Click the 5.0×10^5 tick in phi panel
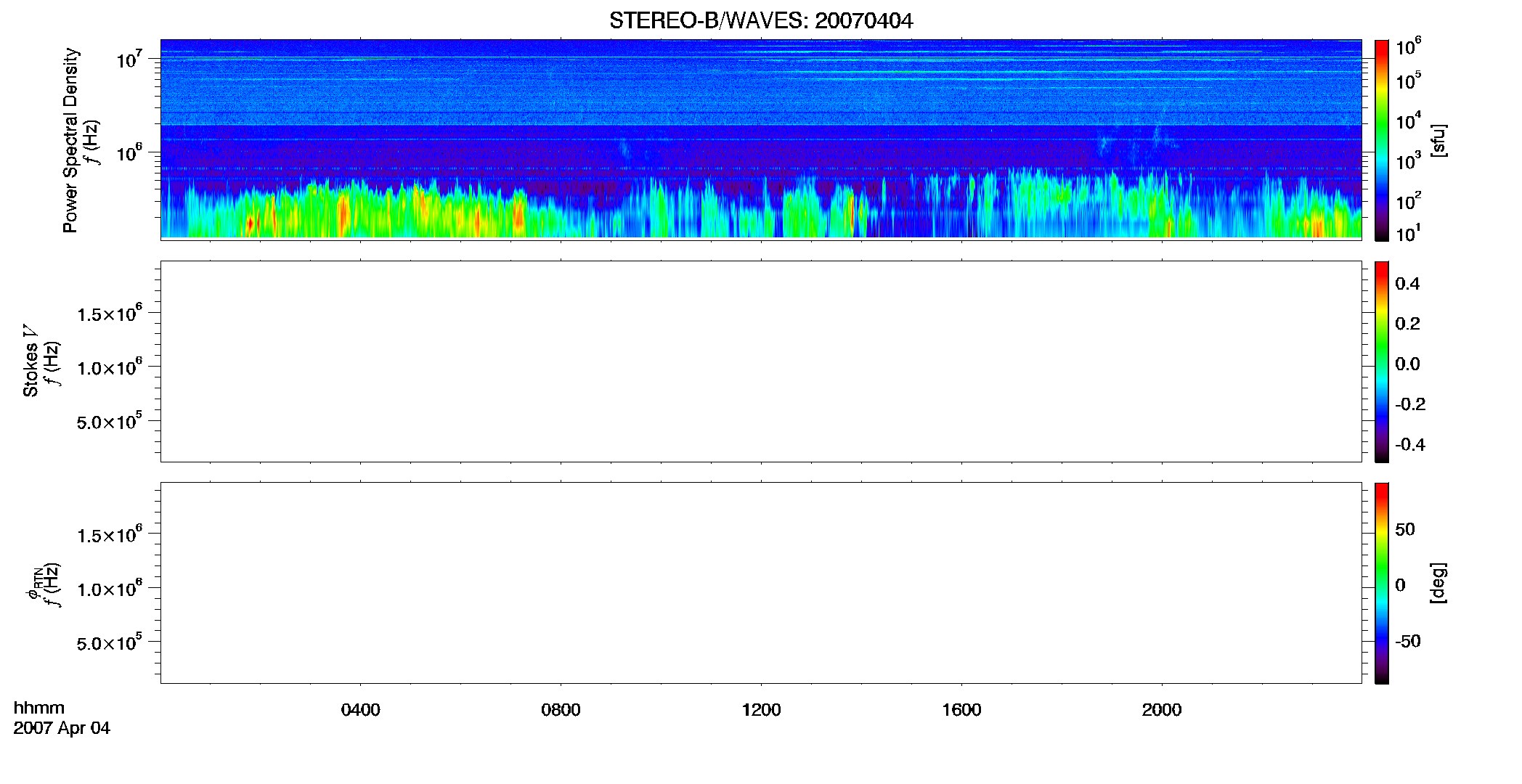The width and height of the screenshot is (1522, 784). point(110,642)
